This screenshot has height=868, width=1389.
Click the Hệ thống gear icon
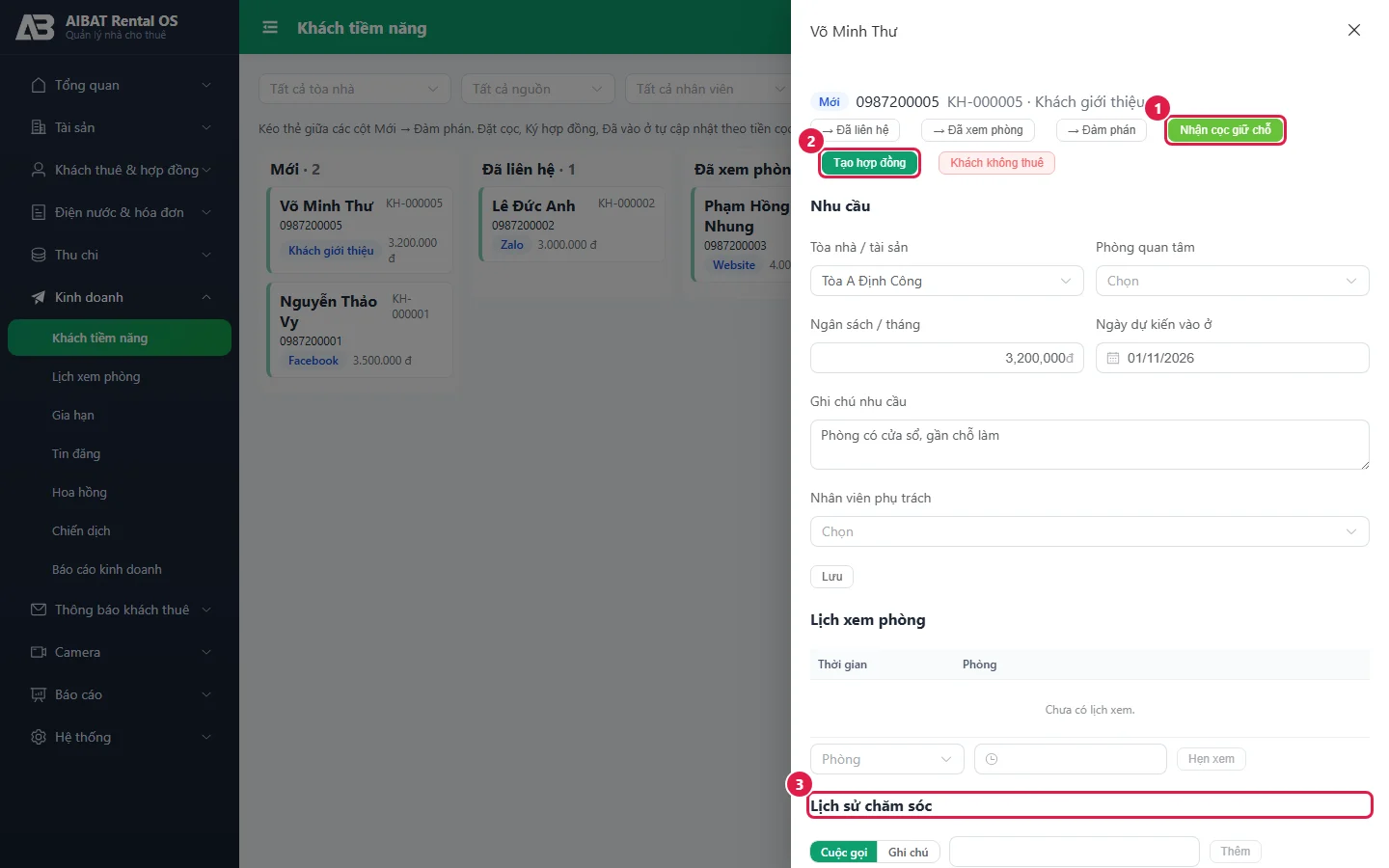click(x=39, y=737)
